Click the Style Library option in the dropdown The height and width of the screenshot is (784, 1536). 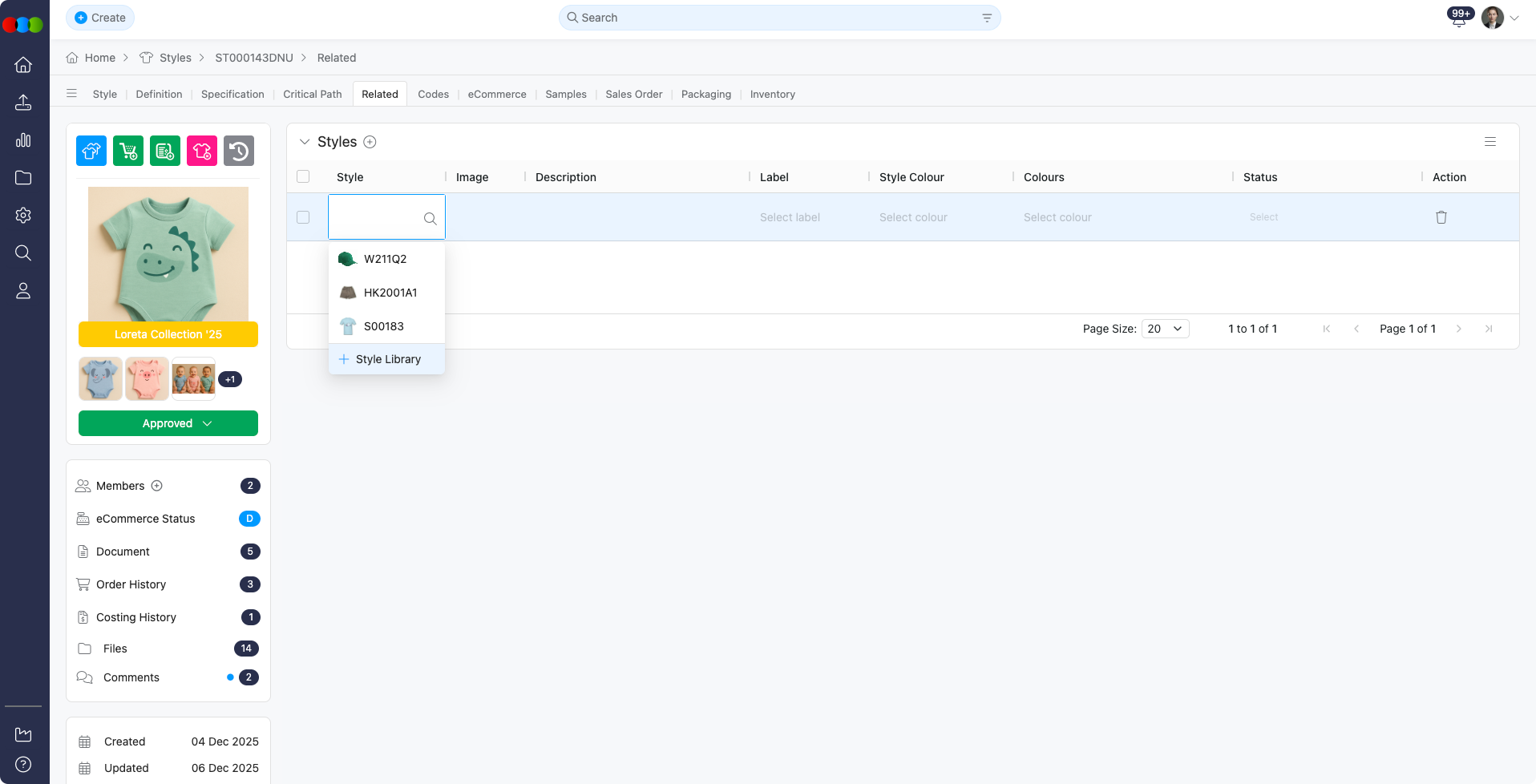point(387,358)
